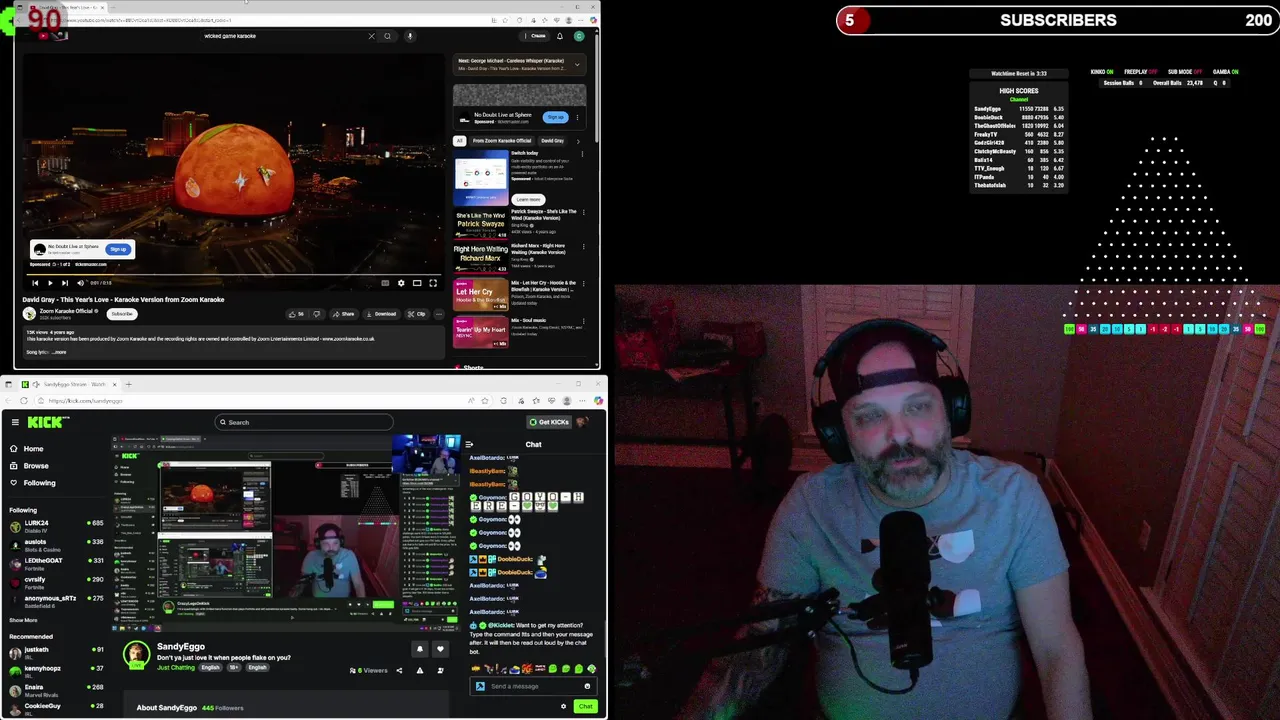Collapse the Kick chat panel

pyautogui.click(x=469, y=445)
